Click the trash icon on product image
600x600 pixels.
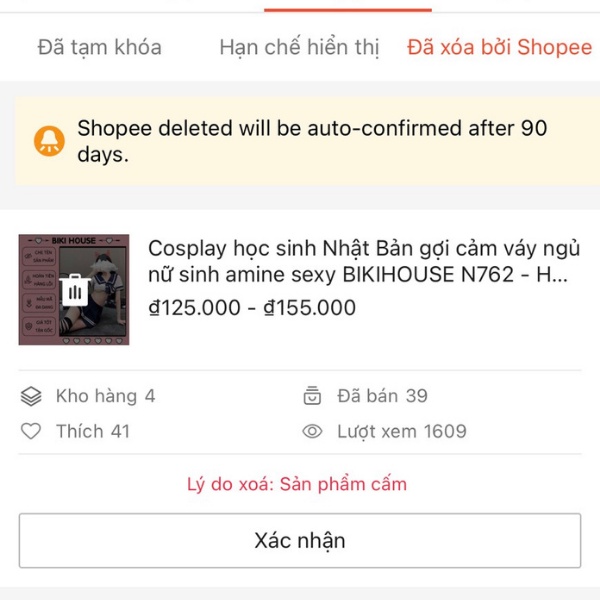[x=74, y=290]
